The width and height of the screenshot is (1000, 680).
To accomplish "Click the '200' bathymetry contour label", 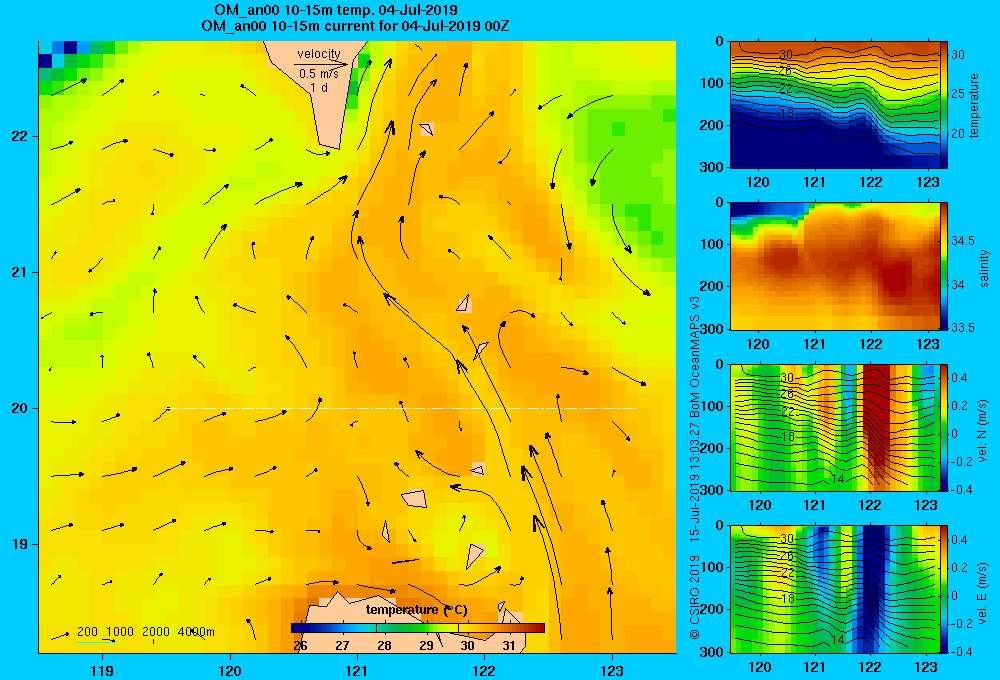I will [87, 632].
